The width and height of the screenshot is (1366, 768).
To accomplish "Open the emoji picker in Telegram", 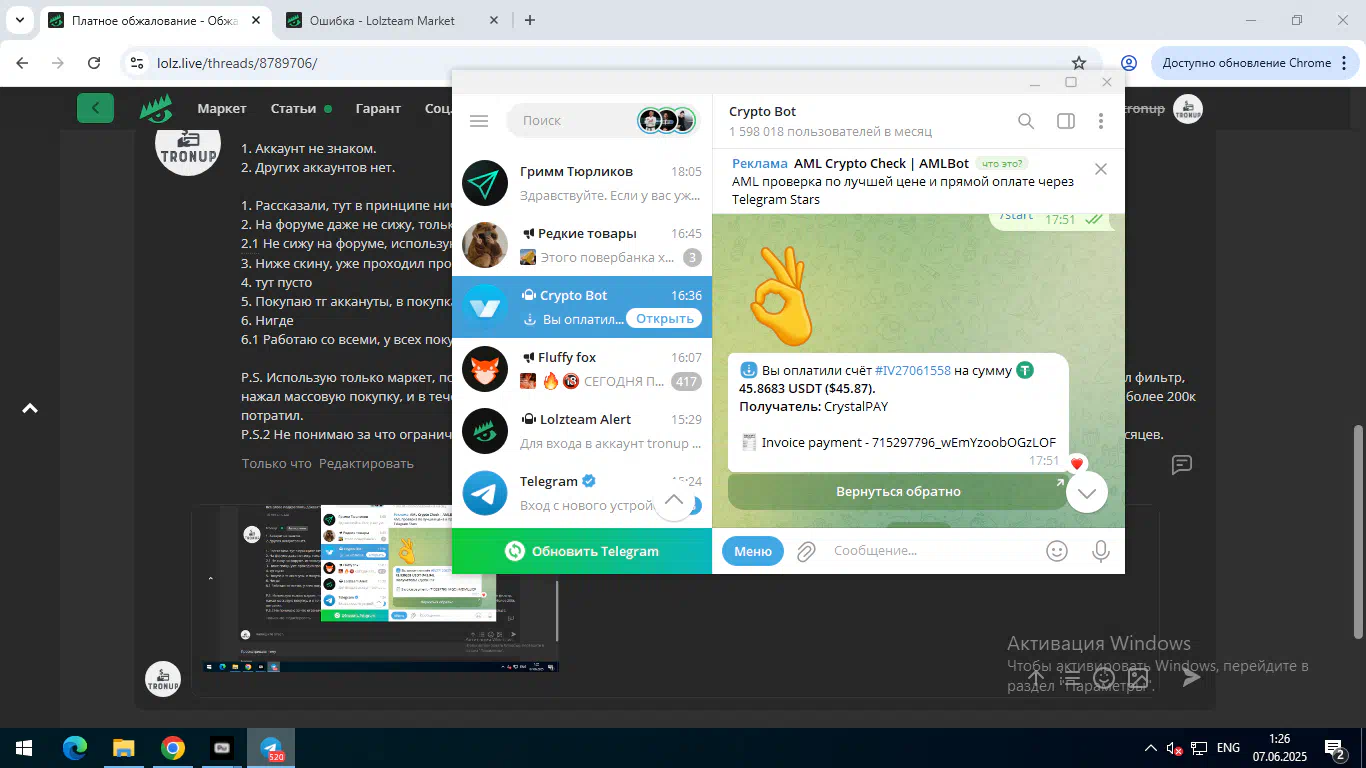I will [1056, 551].
